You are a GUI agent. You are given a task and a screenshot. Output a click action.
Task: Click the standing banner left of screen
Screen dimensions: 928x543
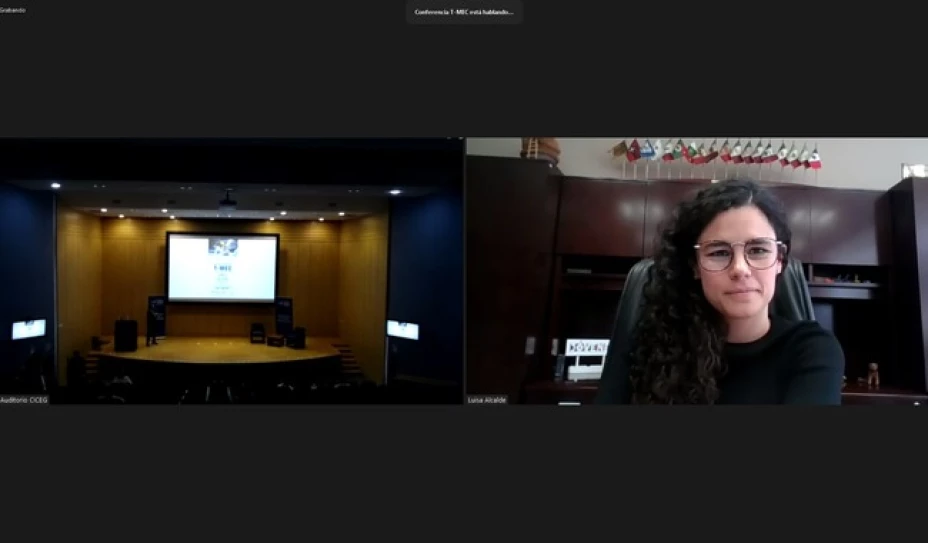pyautogui.click(x=156, y=315)
